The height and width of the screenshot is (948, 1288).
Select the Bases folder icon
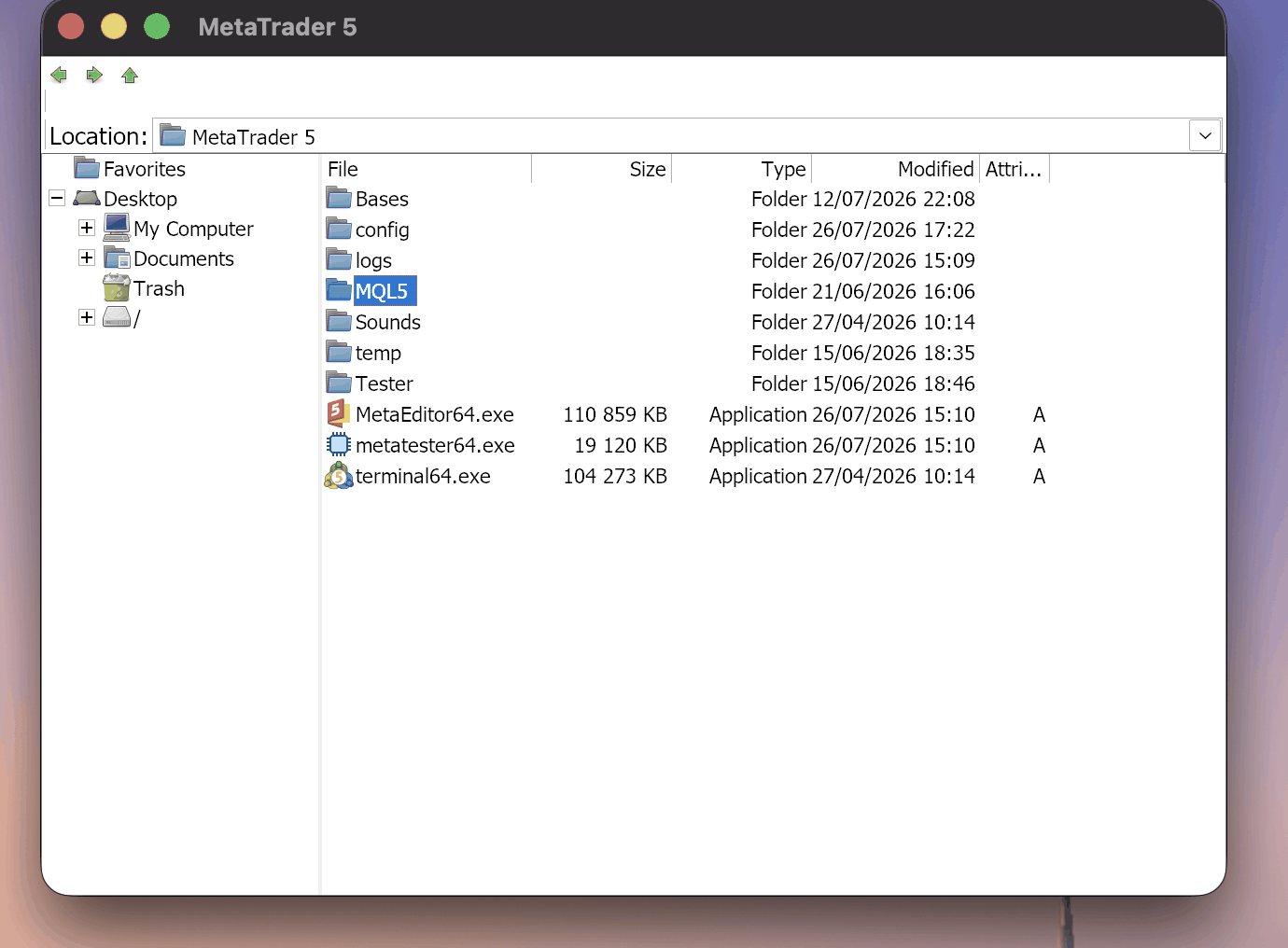pyautogui.click(x=339, y=198)
